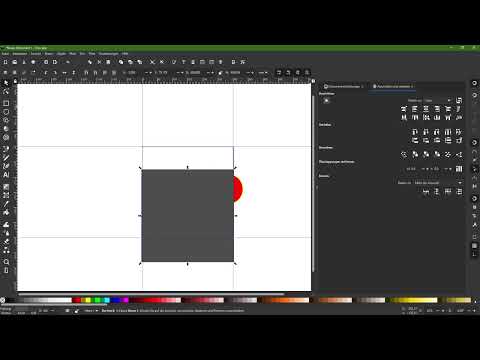Select the Measure tool

pos(6,270)
